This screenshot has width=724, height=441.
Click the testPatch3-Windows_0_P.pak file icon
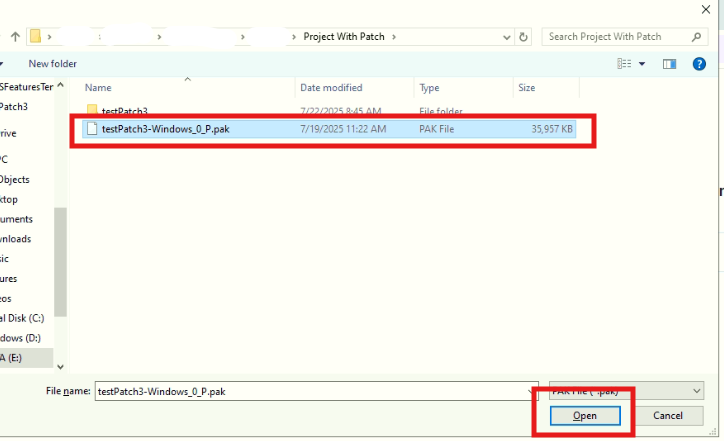(92, 129)
